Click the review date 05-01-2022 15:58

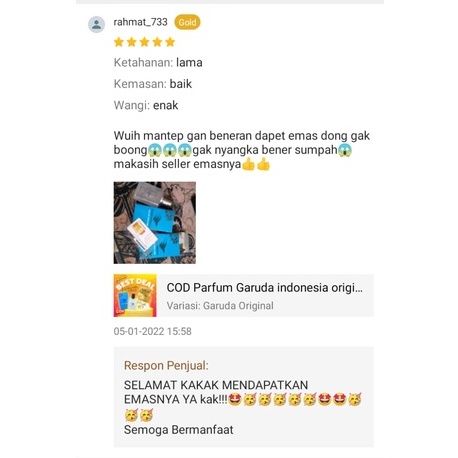click(x=153, y=331)
